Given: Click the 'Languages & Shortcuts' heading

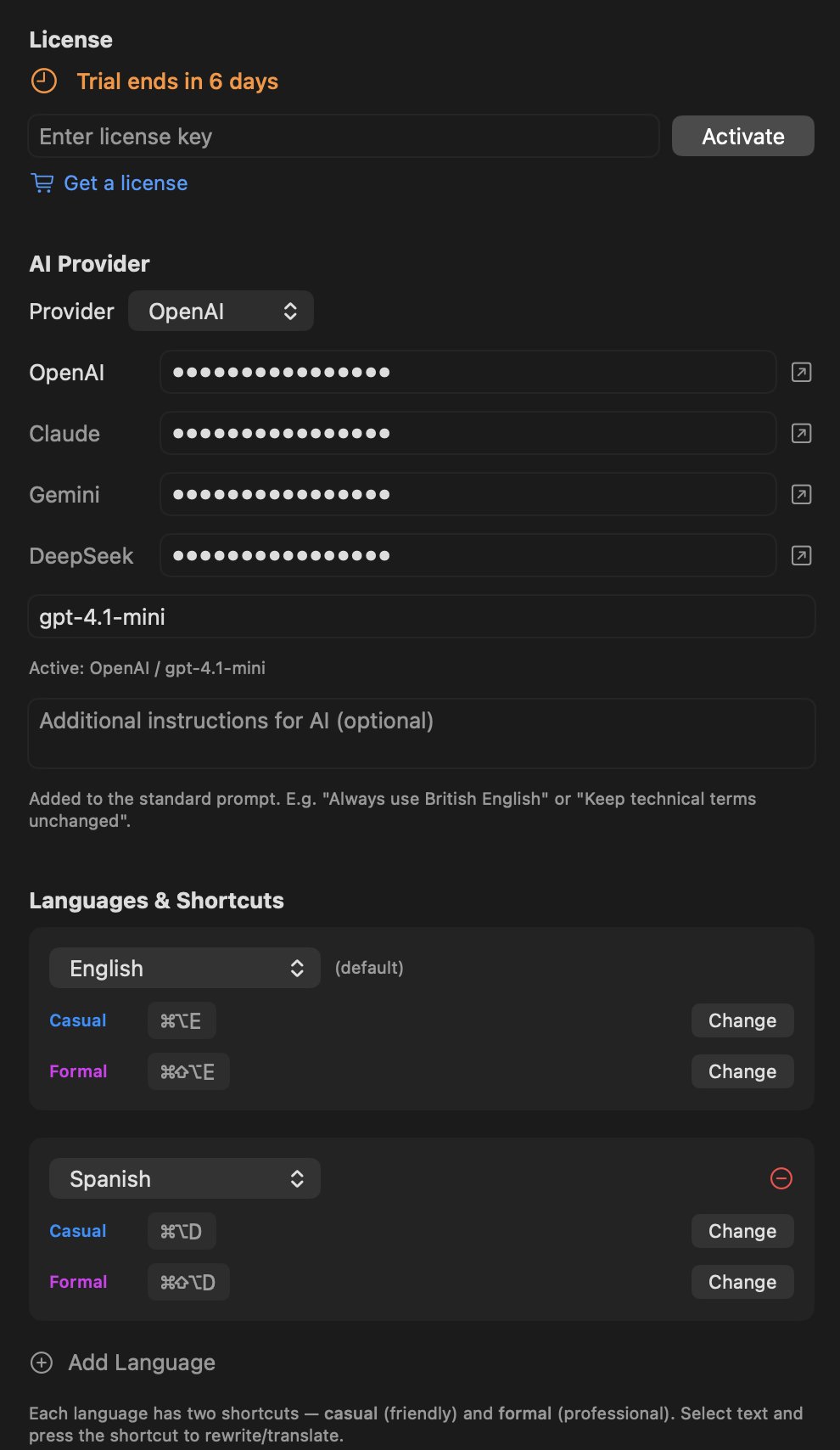Looking at the screenshot, I should coord(156,901).
